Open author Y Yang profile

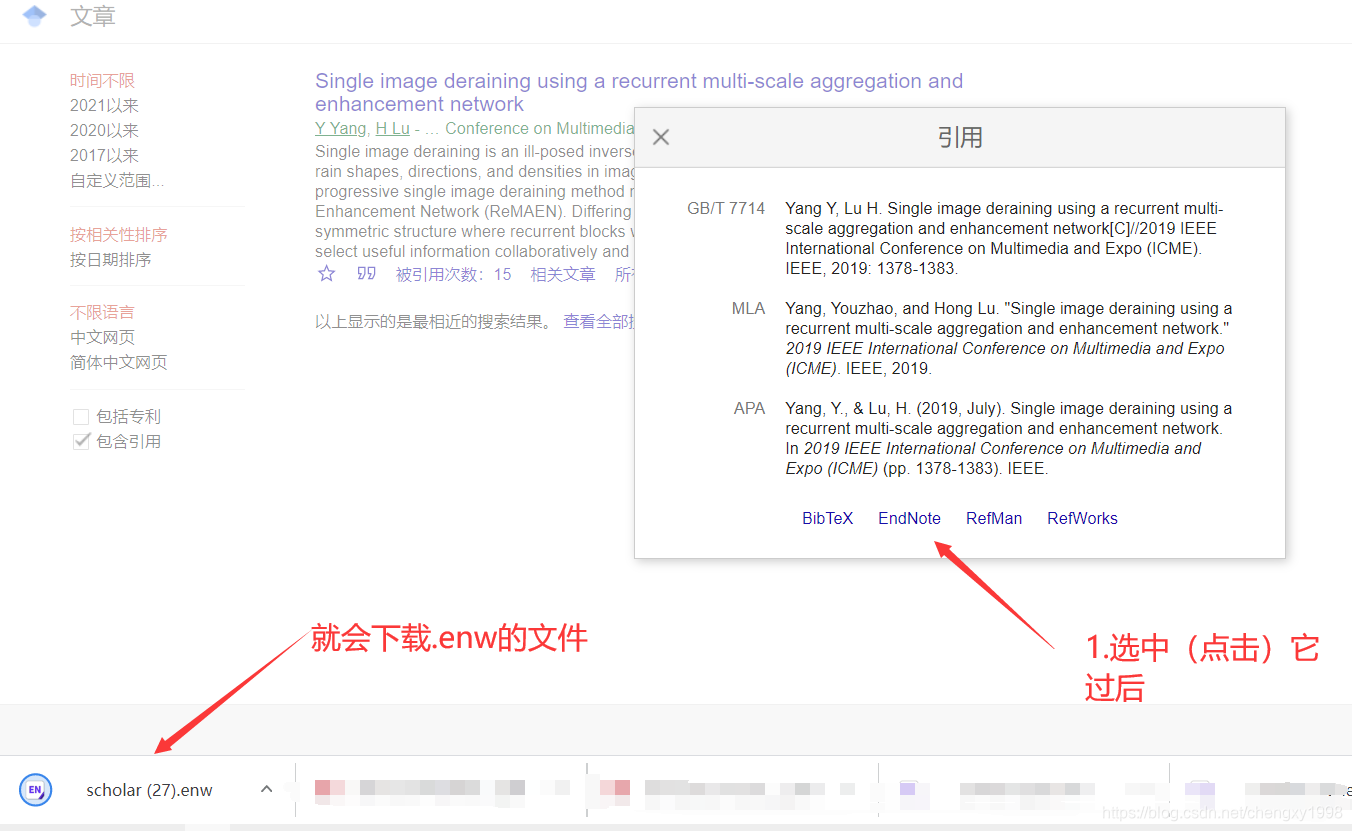coord(341,128)
